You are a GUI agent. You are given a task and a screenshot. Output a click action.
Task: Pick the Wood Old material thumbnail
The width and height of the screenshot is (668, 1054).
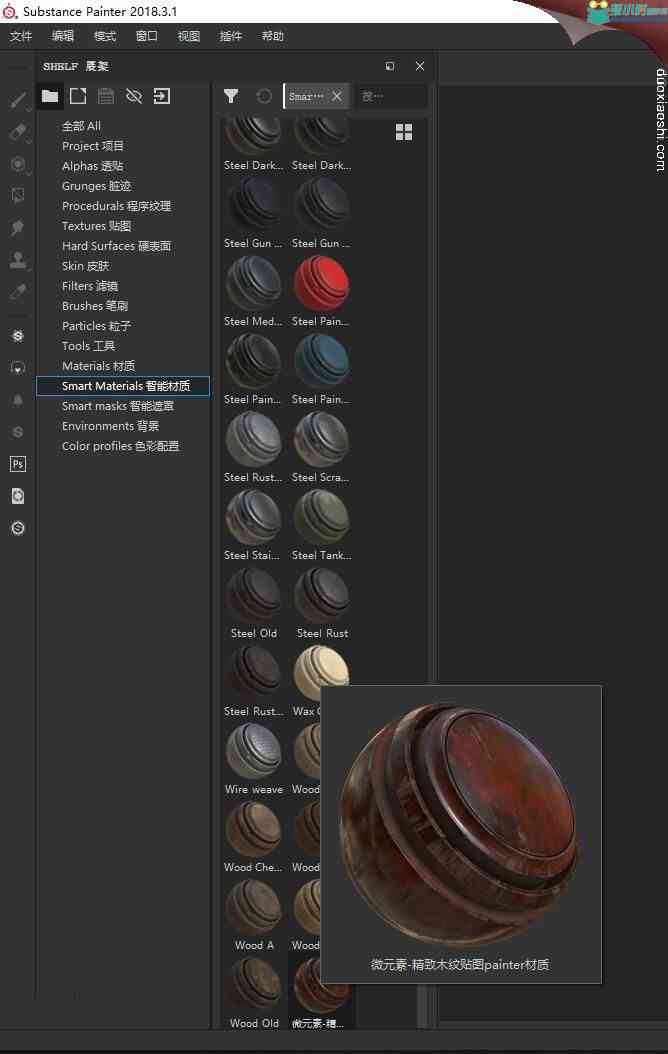tap(253, 985)
